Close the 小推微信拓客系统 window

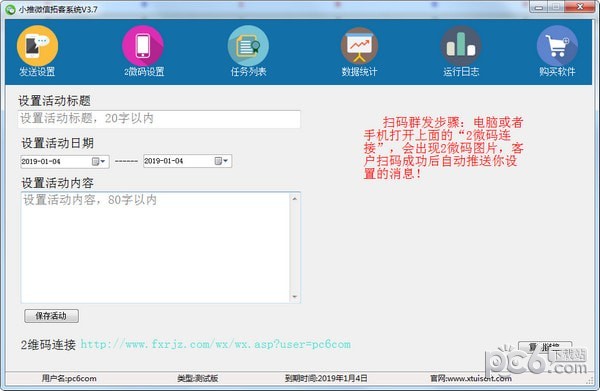tap(580, 7)
